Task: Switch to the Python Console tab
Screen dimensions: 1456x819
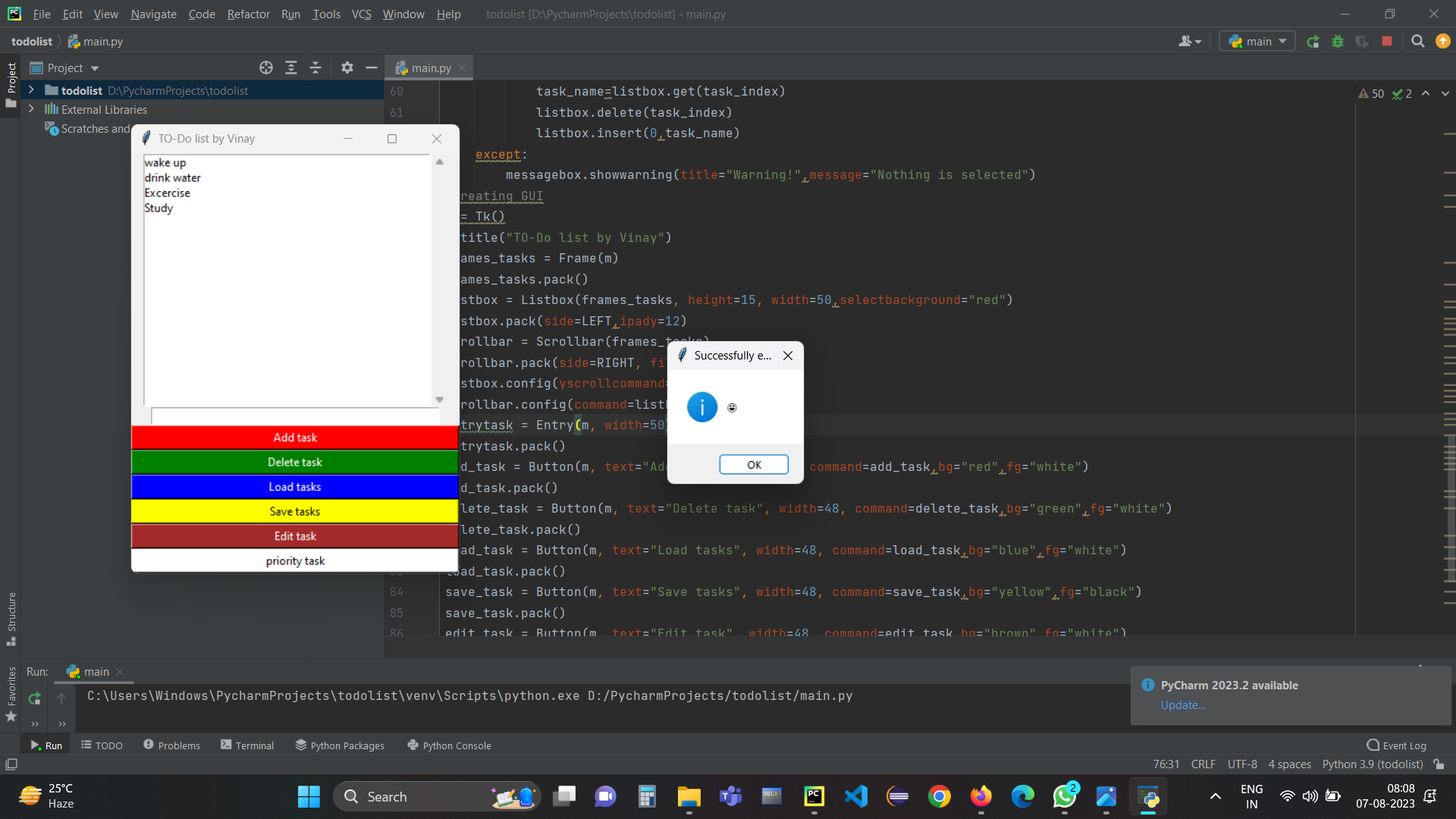Action: coord(449,745)
